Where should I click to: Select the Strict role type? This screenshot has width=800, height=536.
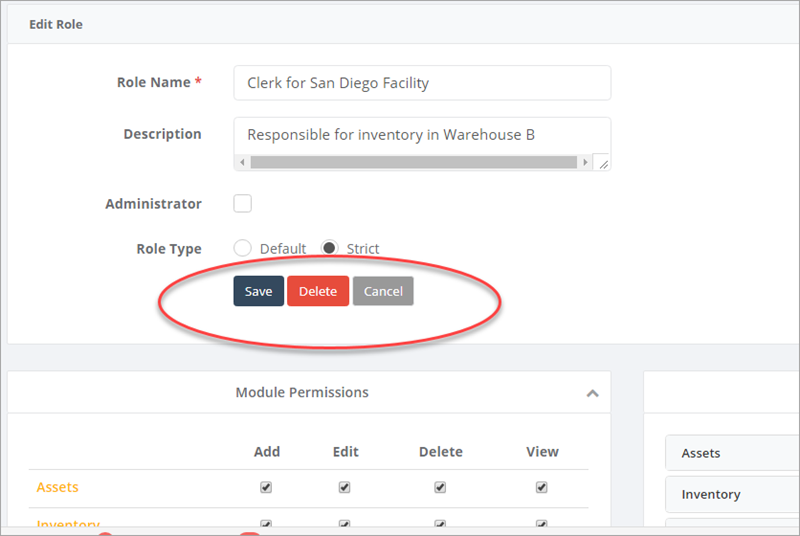click(x=329, y=248)
